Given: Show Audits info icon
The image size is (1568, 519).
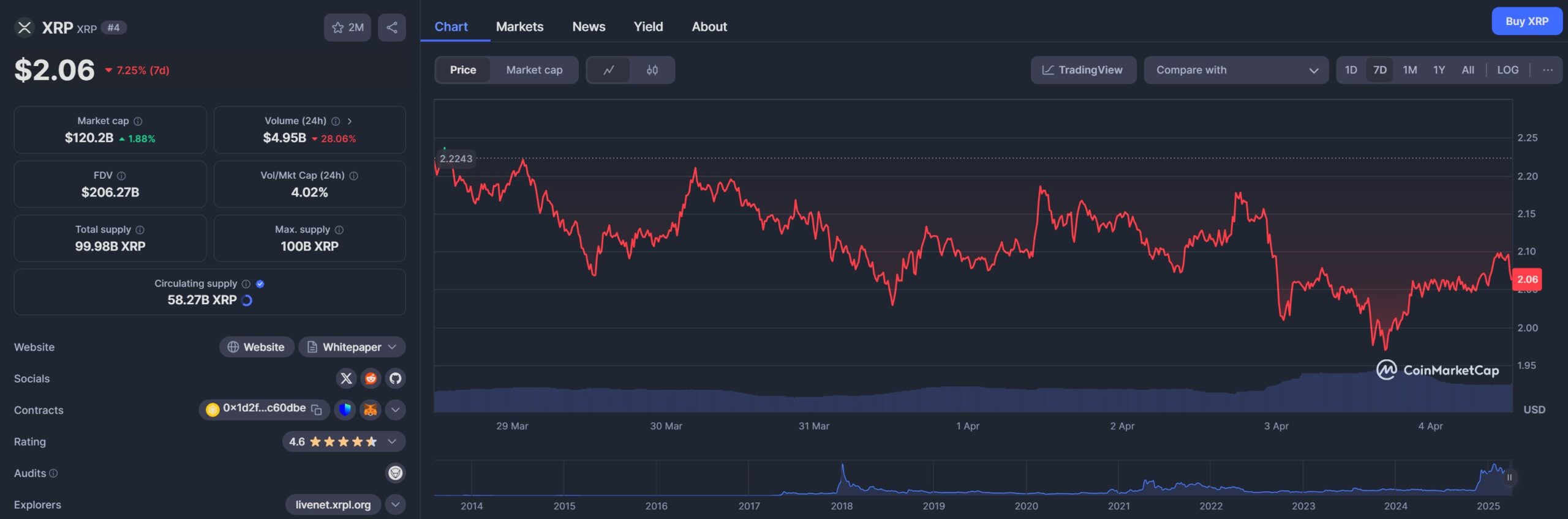Looking at the screenshot, I should pos(53,473).
